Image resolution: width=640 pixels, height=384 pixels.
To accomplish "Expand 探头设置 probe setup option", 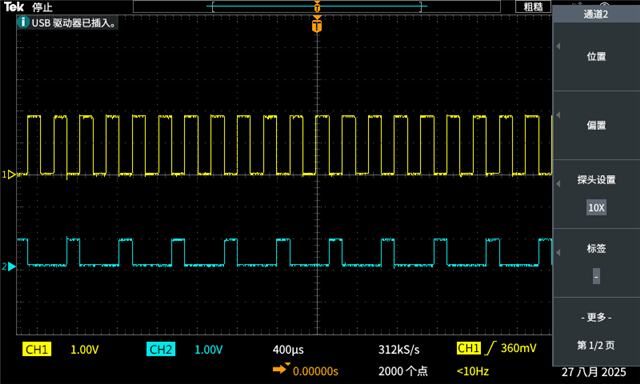I will coord(596,180).
